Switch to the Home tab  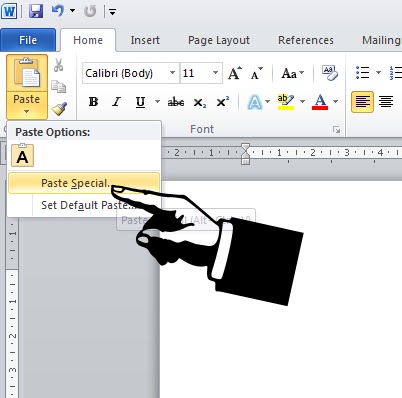click(88, 40)
